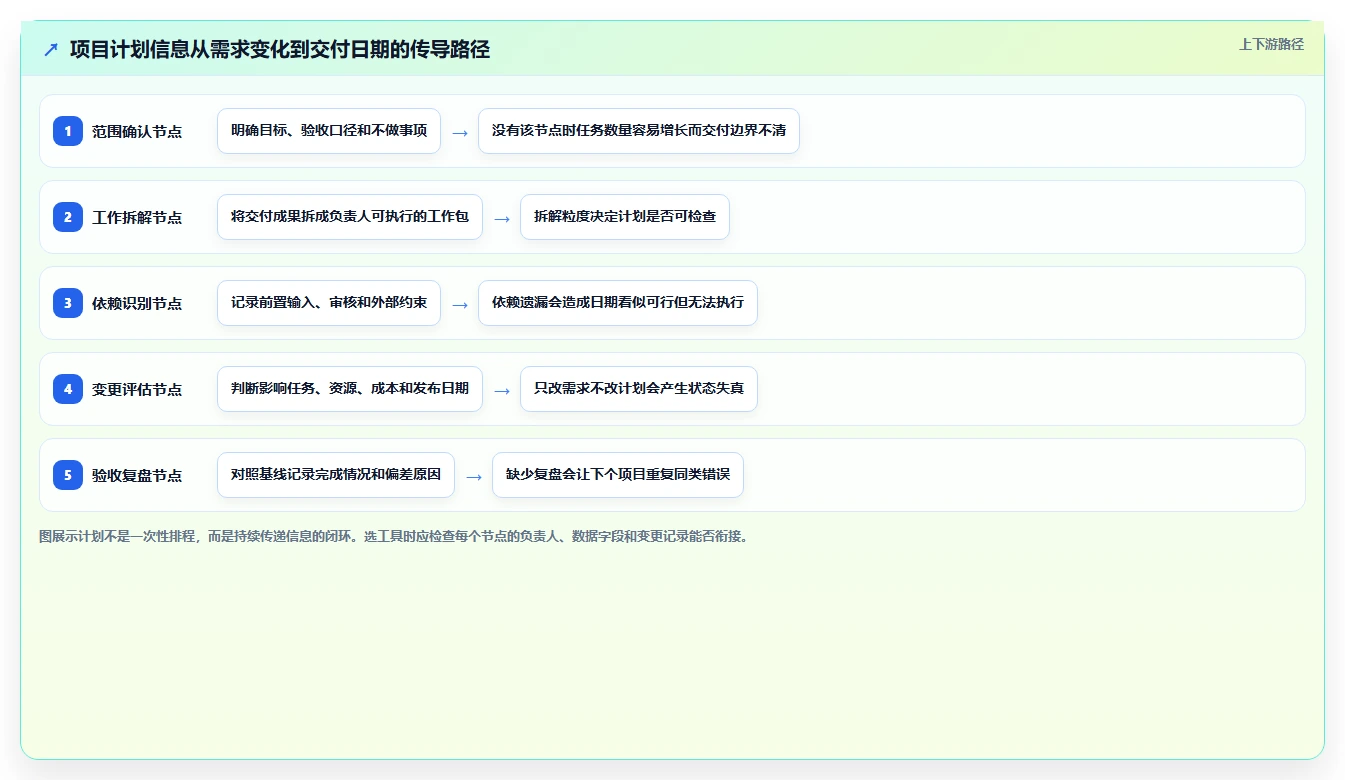1345x780 pixels.
Task: Select the 变更评估节点 label
Action: pyautogui.click(x=137, y=390)
